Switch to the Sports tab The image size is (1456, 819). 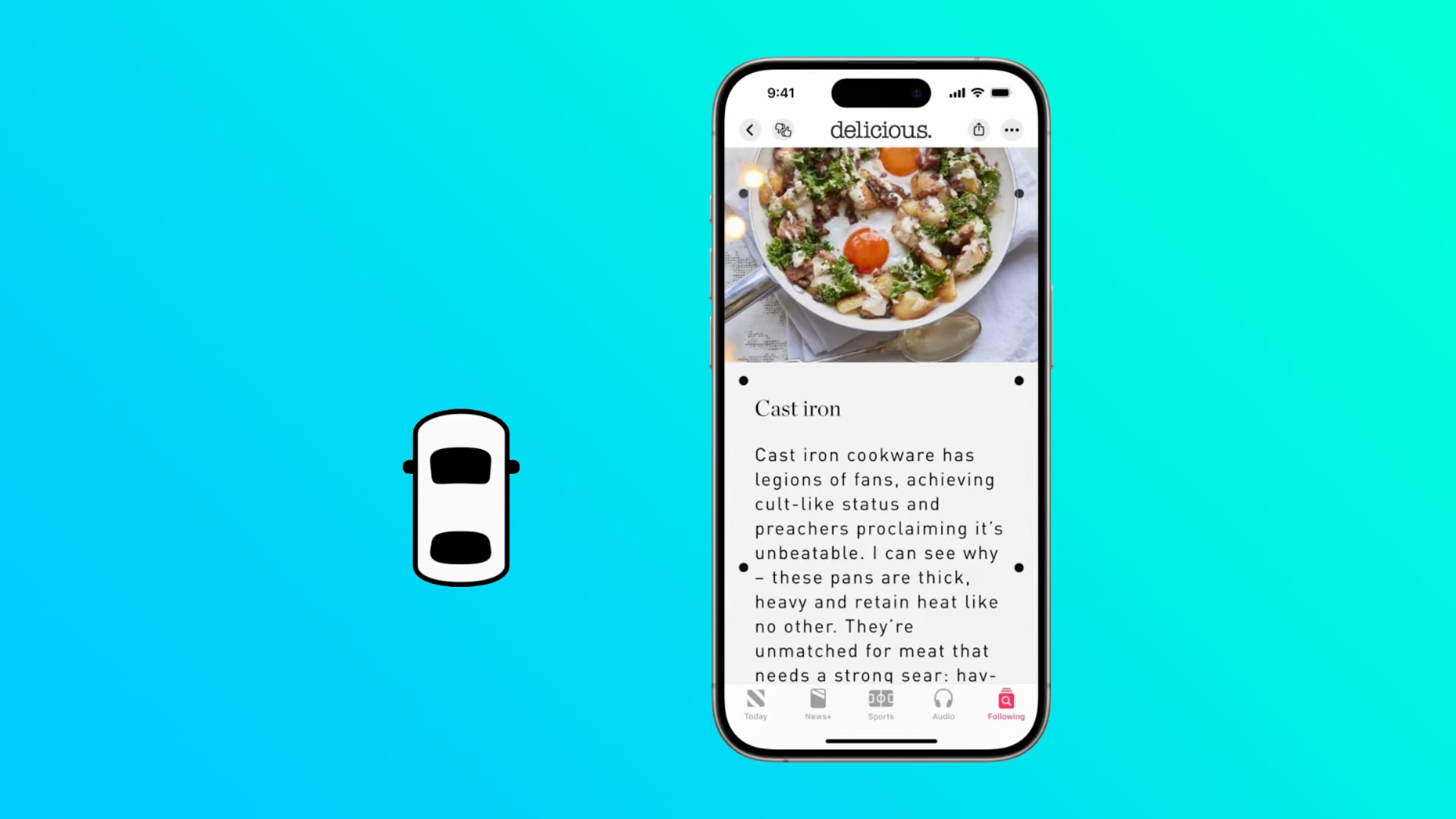pyautogui.click(x=881, y=705)
